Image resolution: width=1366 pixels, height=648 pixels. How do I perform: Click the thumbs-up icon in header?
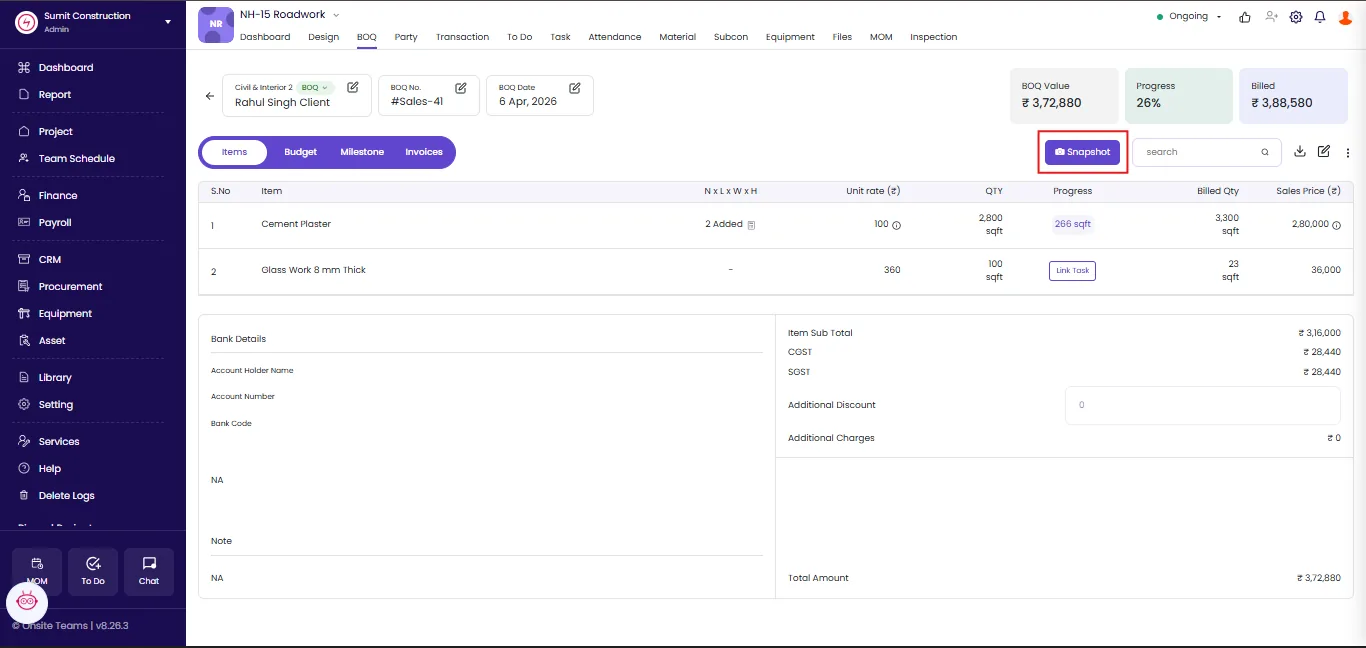click(x=1245, y=17)
